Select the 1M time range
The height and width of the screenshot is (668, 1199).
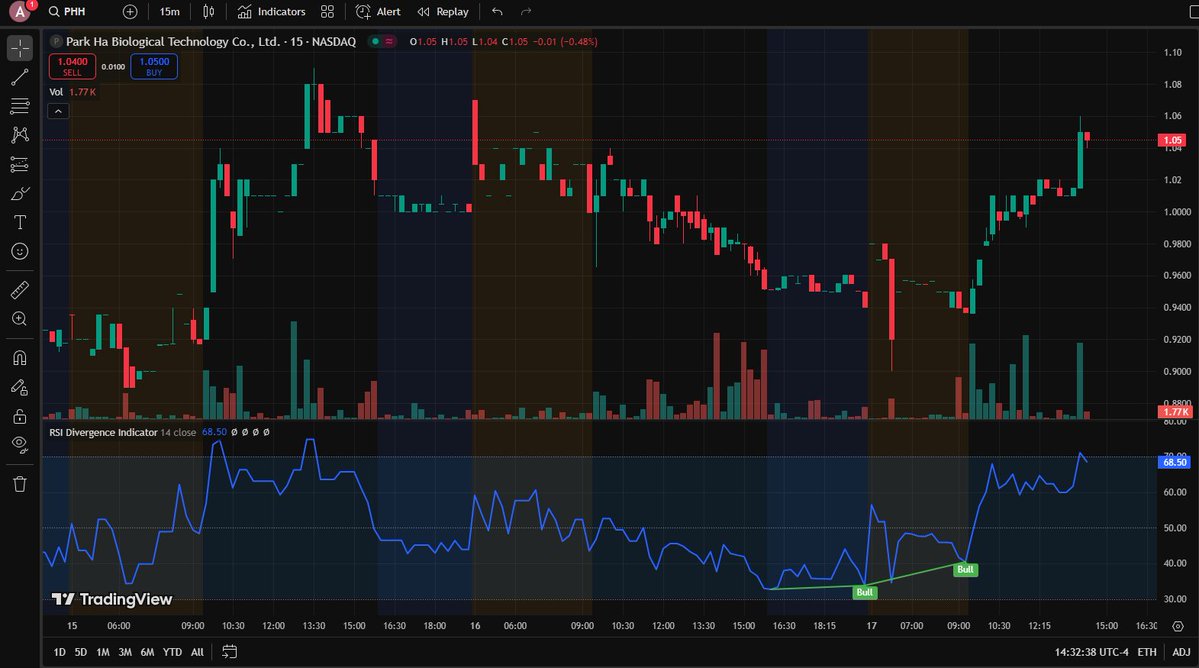(x=102, y=652)
